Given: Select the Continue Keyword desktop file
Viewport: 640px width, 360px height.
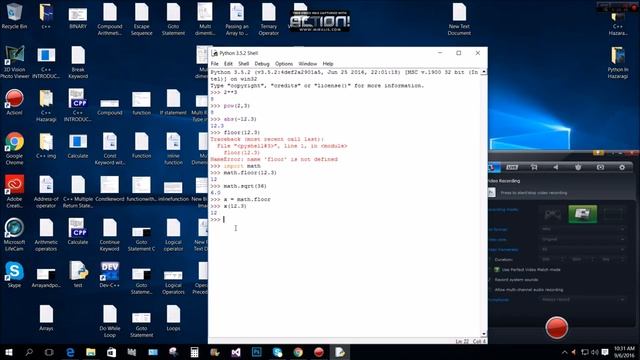Looking at the screenshot, I should tap(110, 235).
